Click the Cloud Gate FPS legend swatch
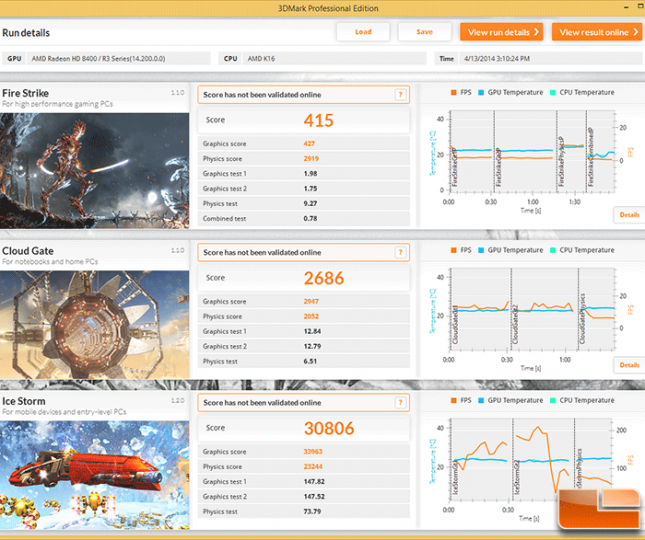645x540 pixels. [453, 250]
